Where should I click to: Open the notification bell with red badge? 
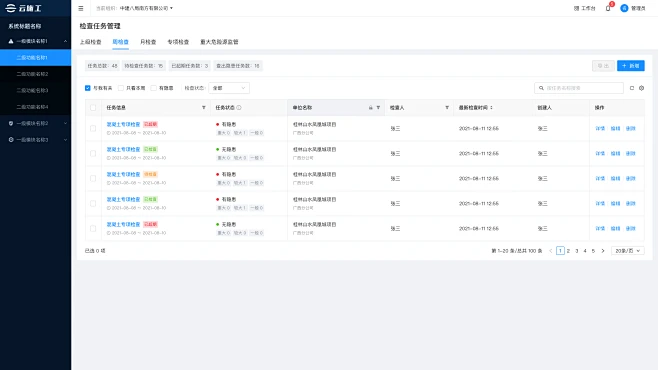tap(608, 8)
